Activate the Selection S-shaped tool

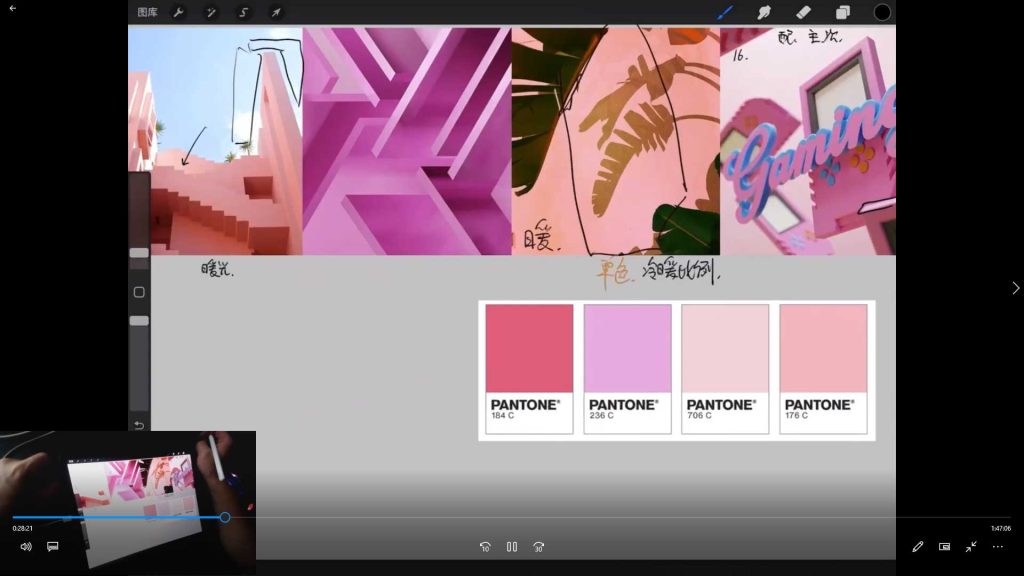[243, 13]
